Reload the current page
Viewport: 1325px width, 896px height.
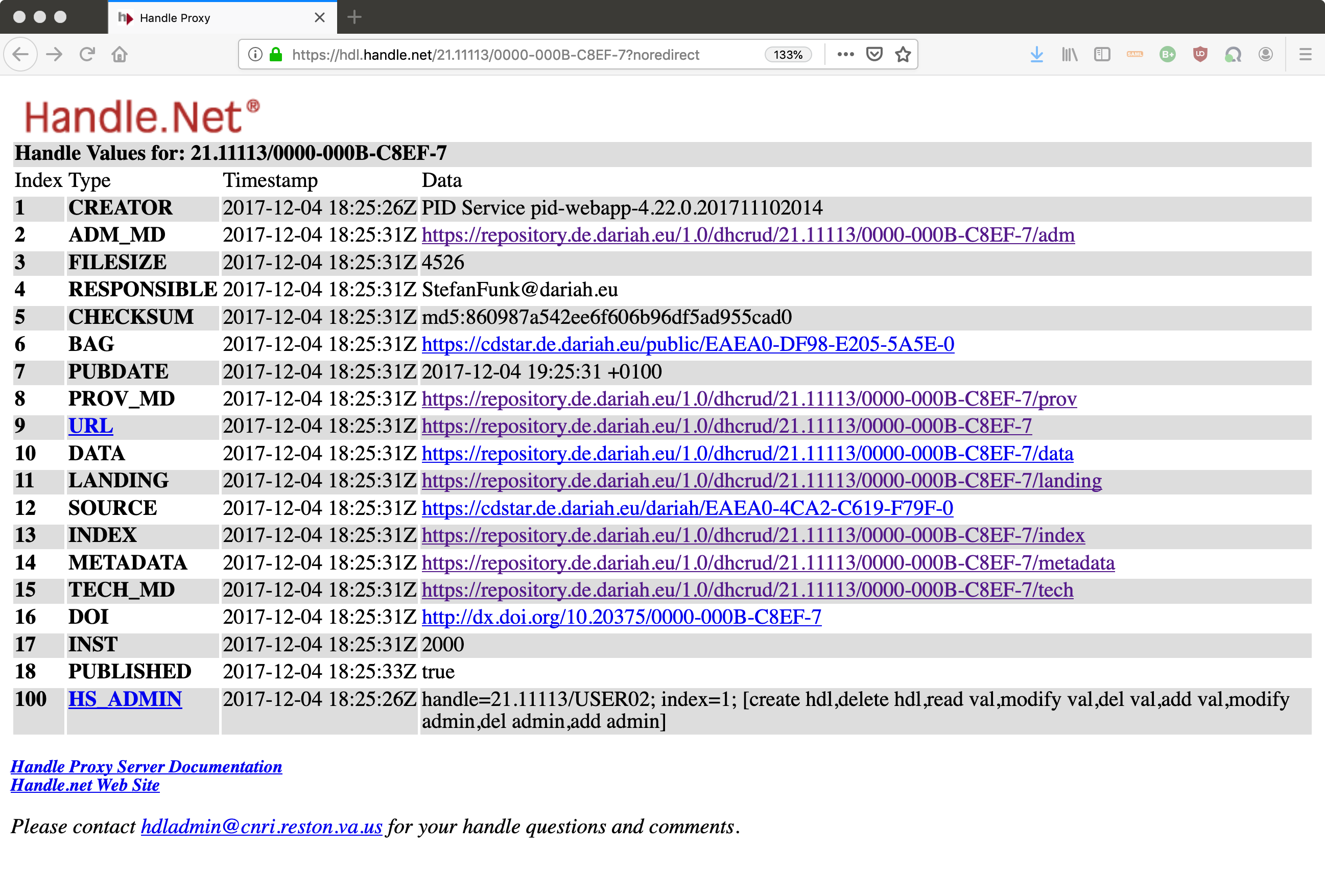(87, 54)
